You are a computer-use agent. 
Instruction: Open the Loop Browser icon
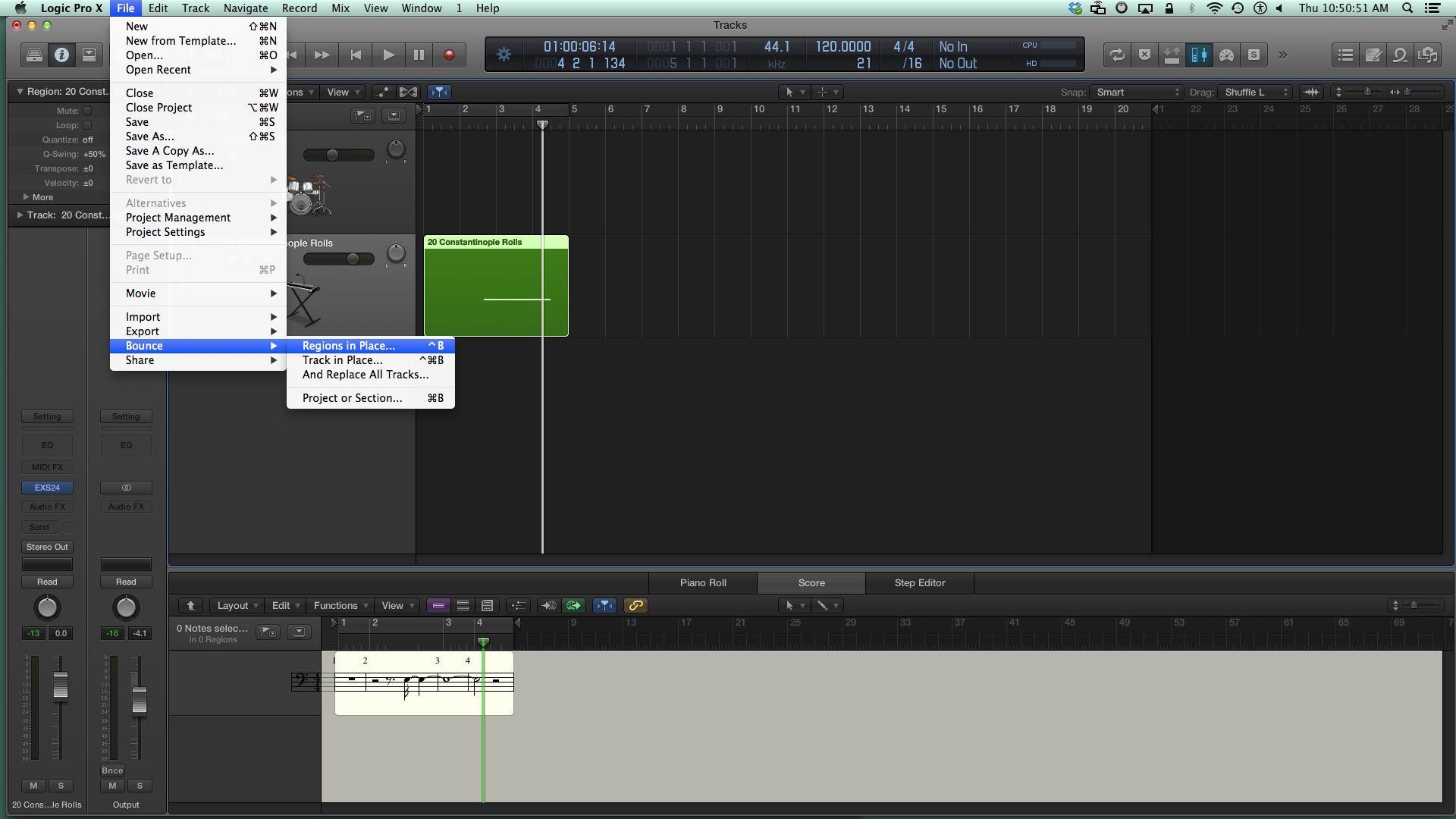coord(1401,55)
